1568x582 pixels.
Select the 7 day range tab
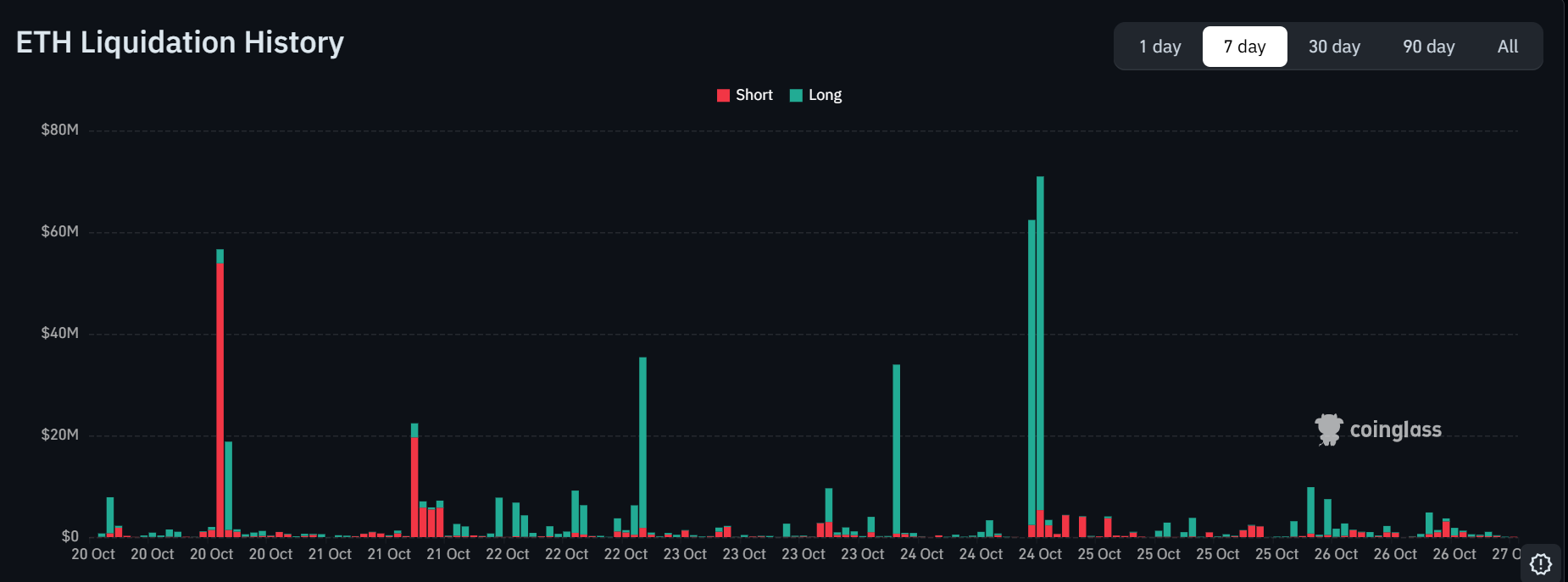(1244, 47)
